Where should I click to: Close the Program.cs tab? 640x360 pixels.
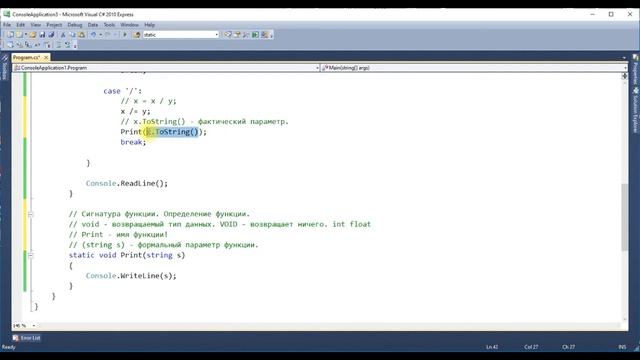(46, 58)
